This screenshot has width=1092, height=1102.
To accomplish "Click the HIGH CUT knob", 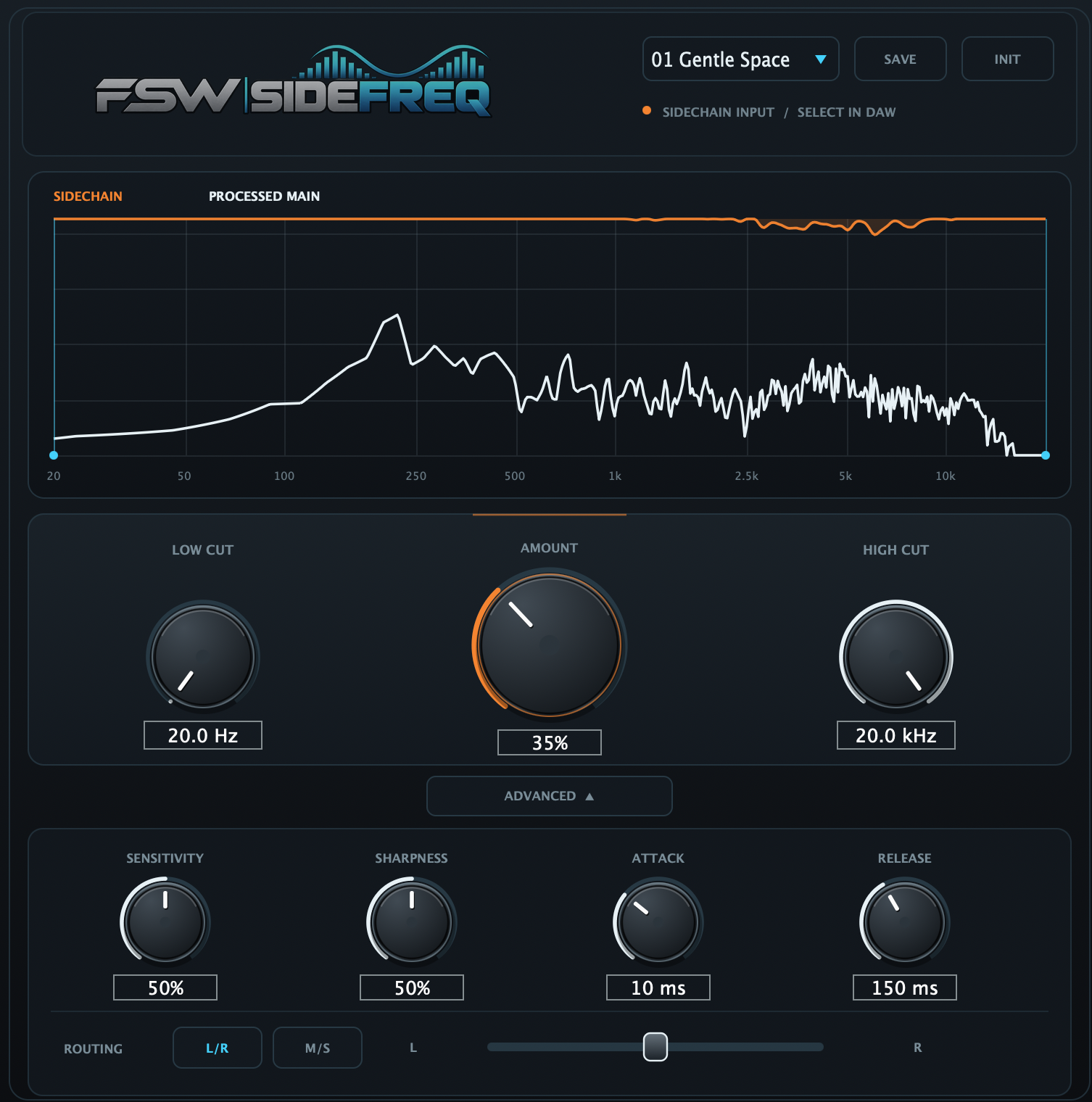I will [896, 657].
